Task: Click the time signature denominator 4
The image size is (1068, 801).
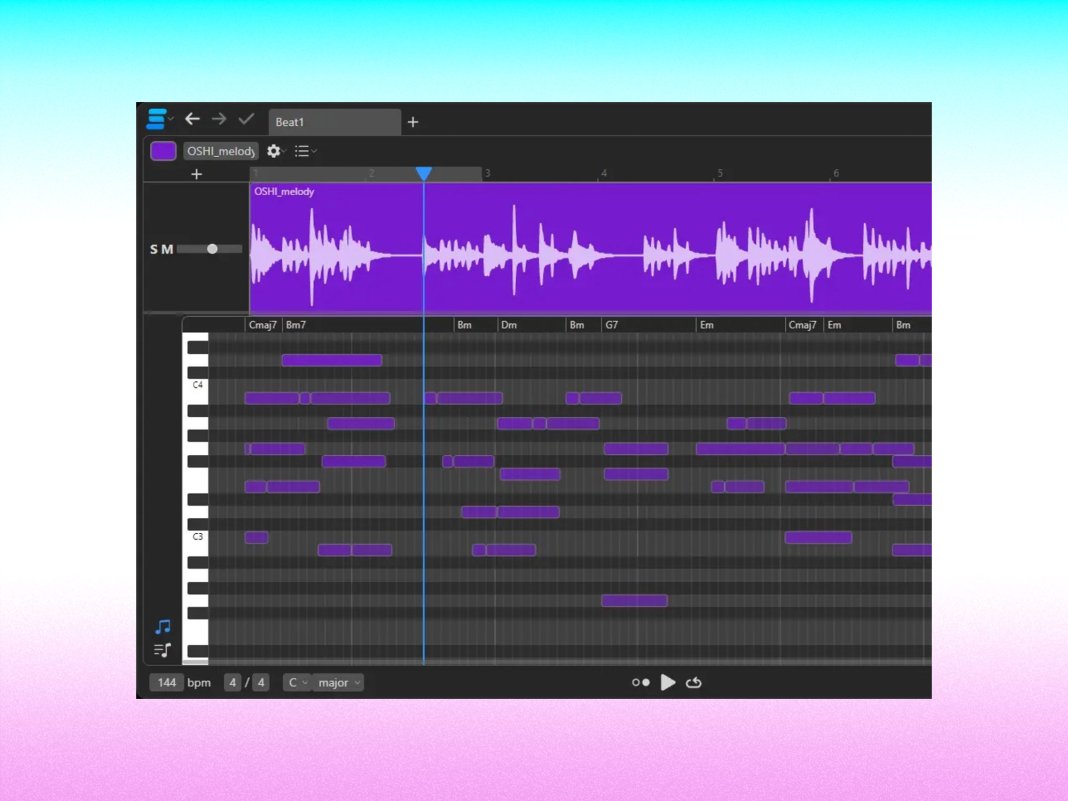Action: pyautogui.click(x=261, y=682)
